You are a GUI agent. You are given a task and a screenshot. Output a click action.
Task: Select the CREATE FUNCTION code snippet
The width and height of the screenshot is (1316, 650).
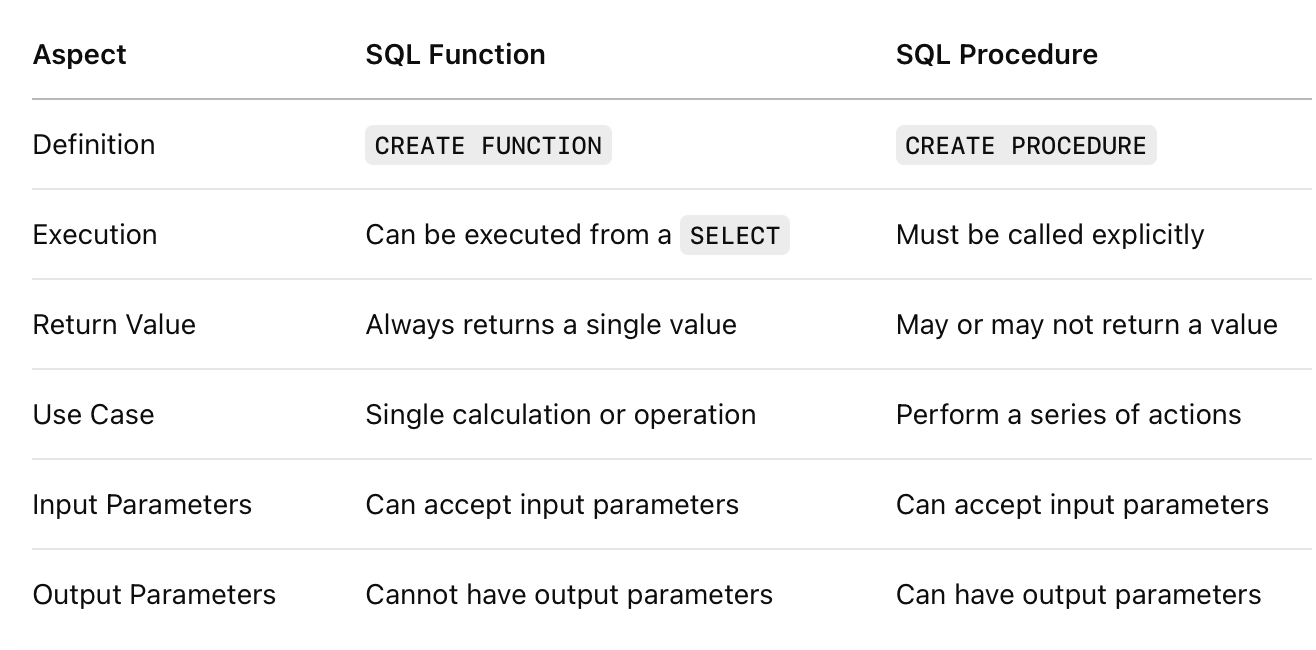tap(488, 145)
